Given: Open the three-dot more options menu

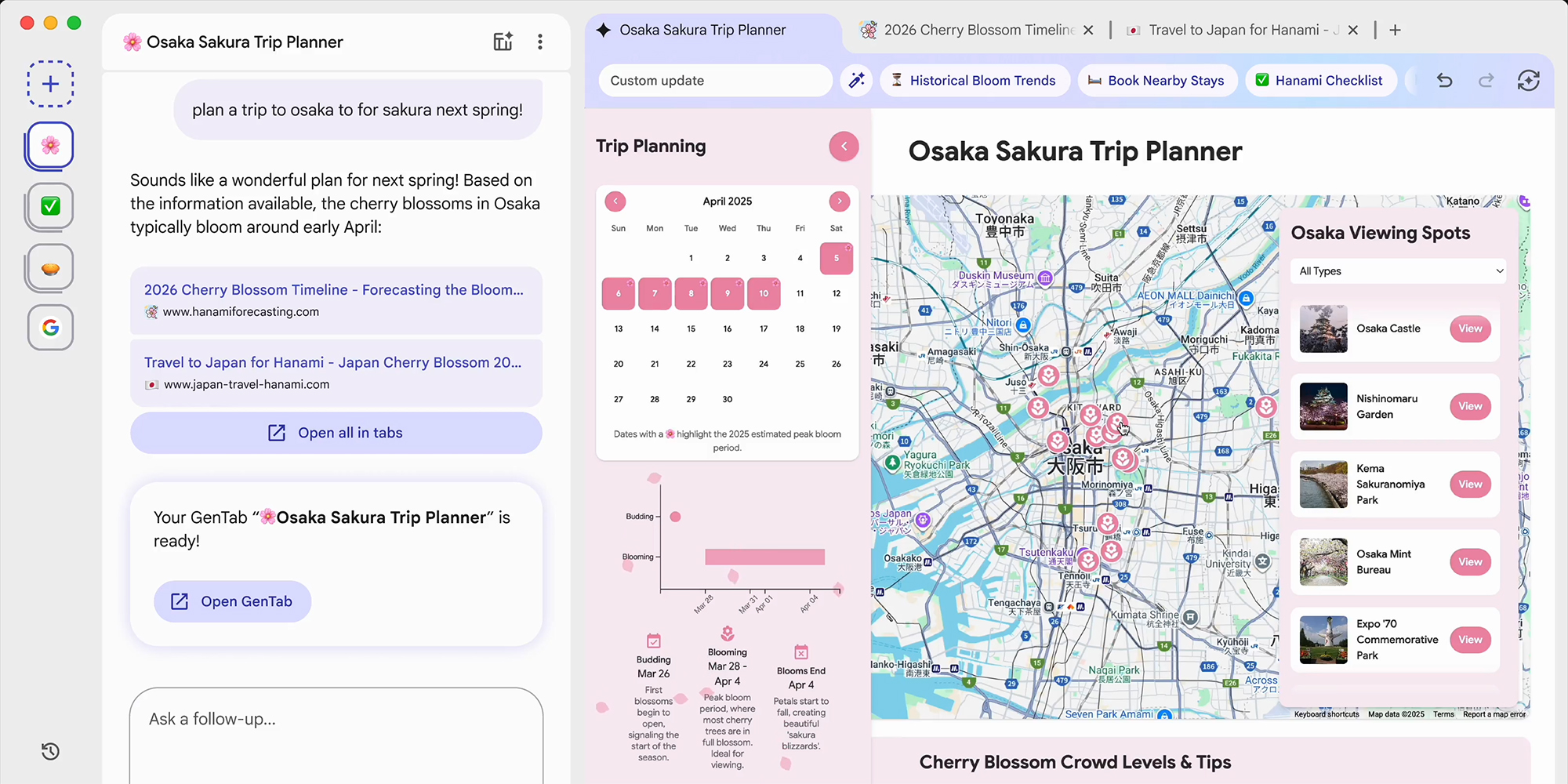Looking at the screenshot, I should tap(539, 42).
